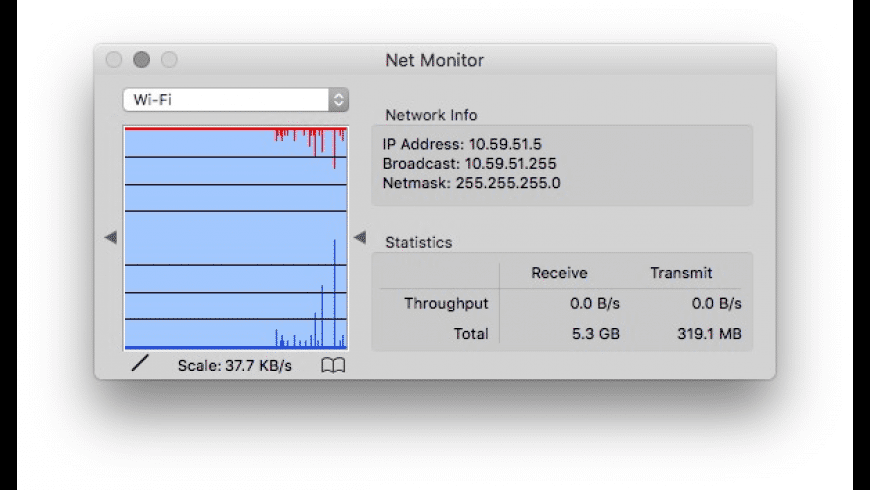This screenshot has width=870, height=490.
Task: Click the Netmask 255.255.255.0 line
Action: click(471, 183)
